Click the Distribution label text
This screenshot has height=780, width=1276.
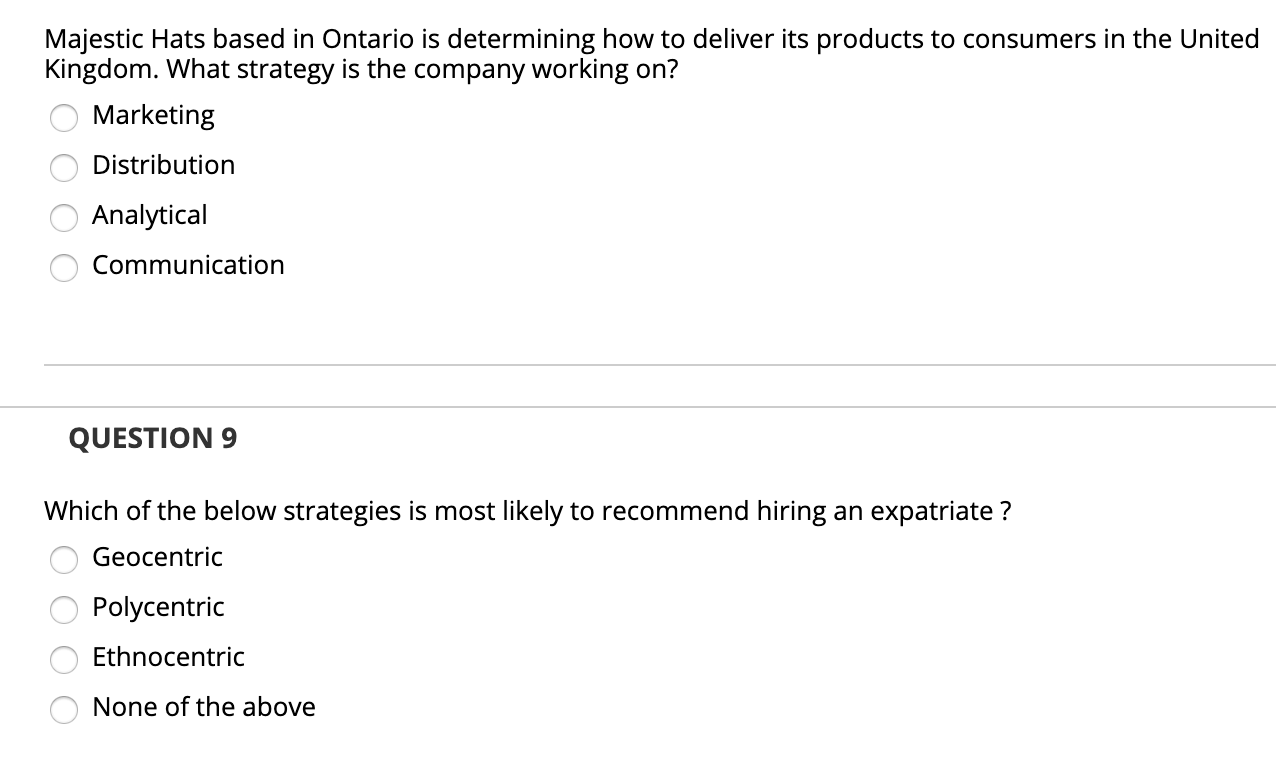point(163,165)
